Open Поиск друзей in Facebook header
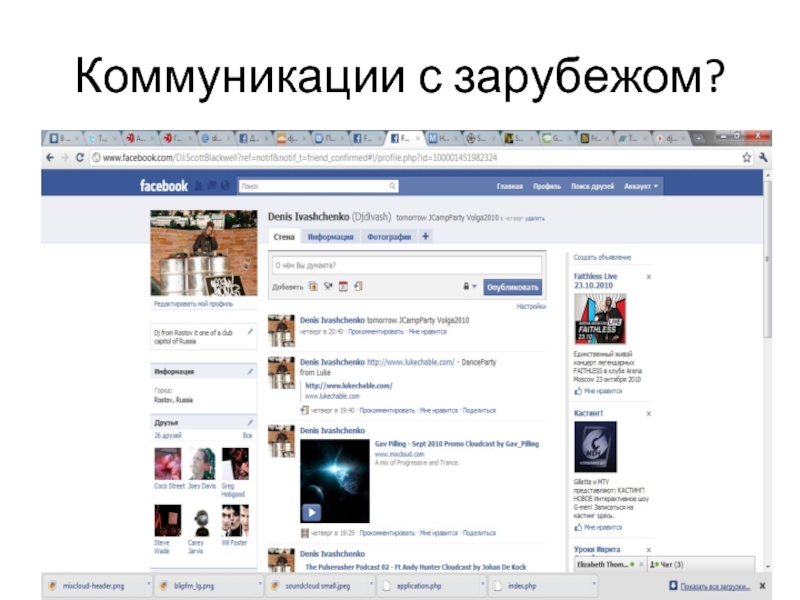This screenshot has height=600, width=800. pyautogui.click(x=592, y=186)
